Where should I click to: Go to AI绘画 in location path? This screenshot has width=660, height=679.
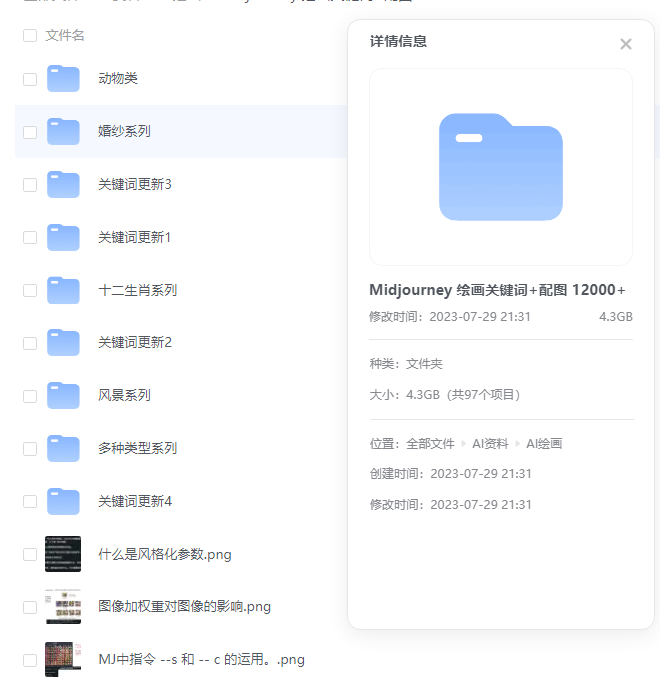point(544,443)
